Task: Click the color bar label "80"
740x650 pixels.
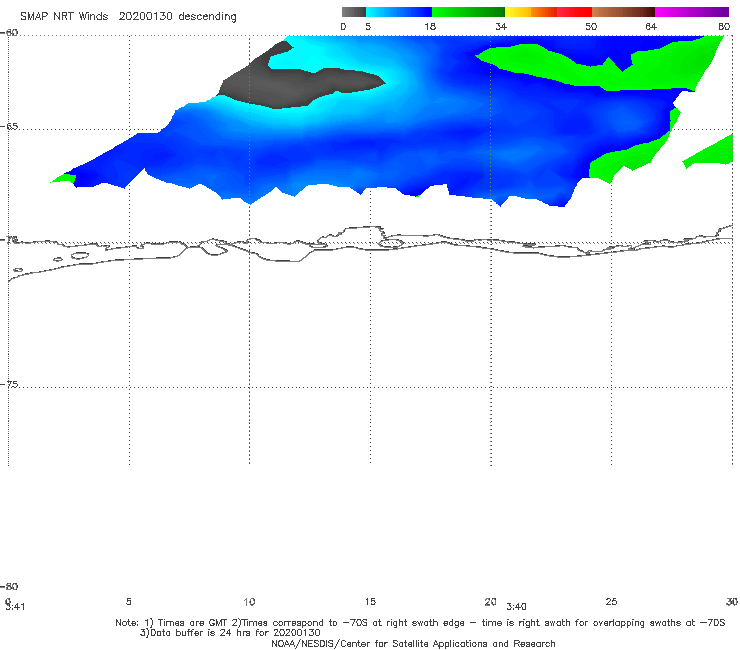Action: coord(724,27)
